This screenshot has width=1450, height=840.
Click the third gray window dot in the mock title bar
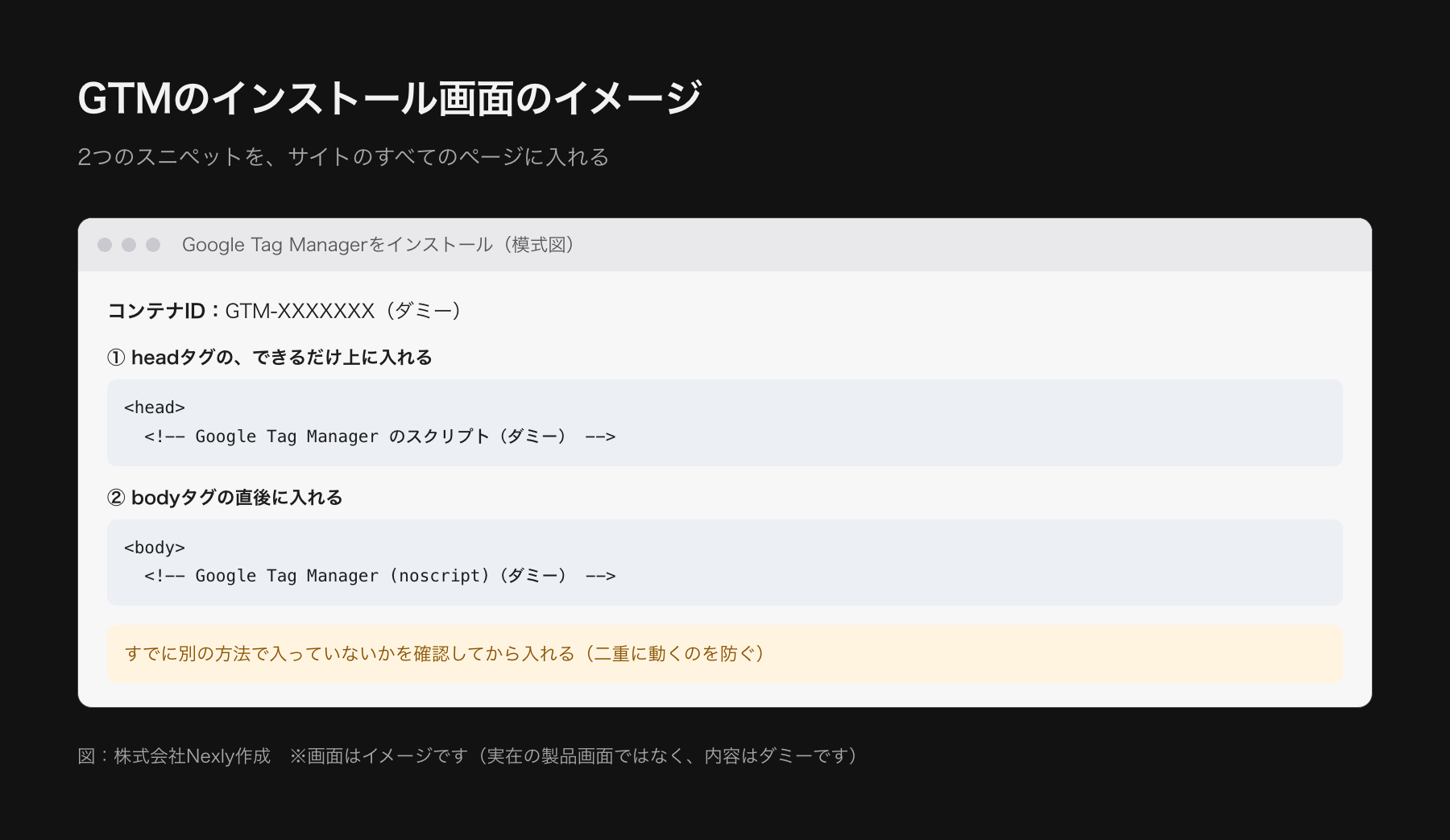[153, 245]
